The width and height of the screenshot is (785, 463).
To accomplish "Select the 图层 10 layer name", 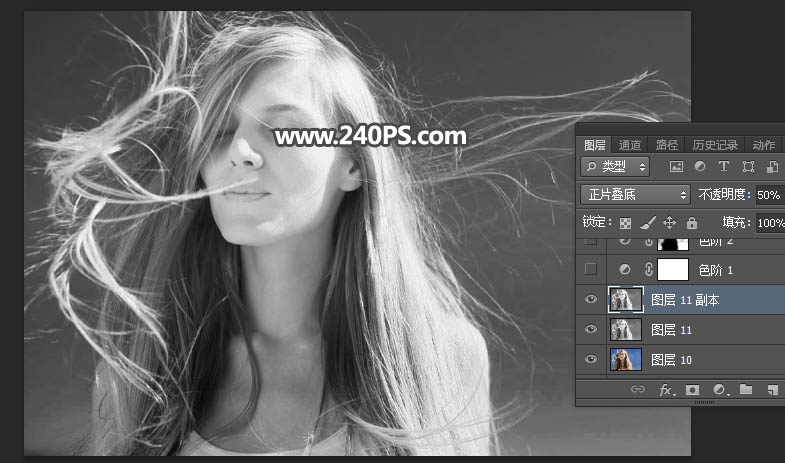I will coord(671,360).
